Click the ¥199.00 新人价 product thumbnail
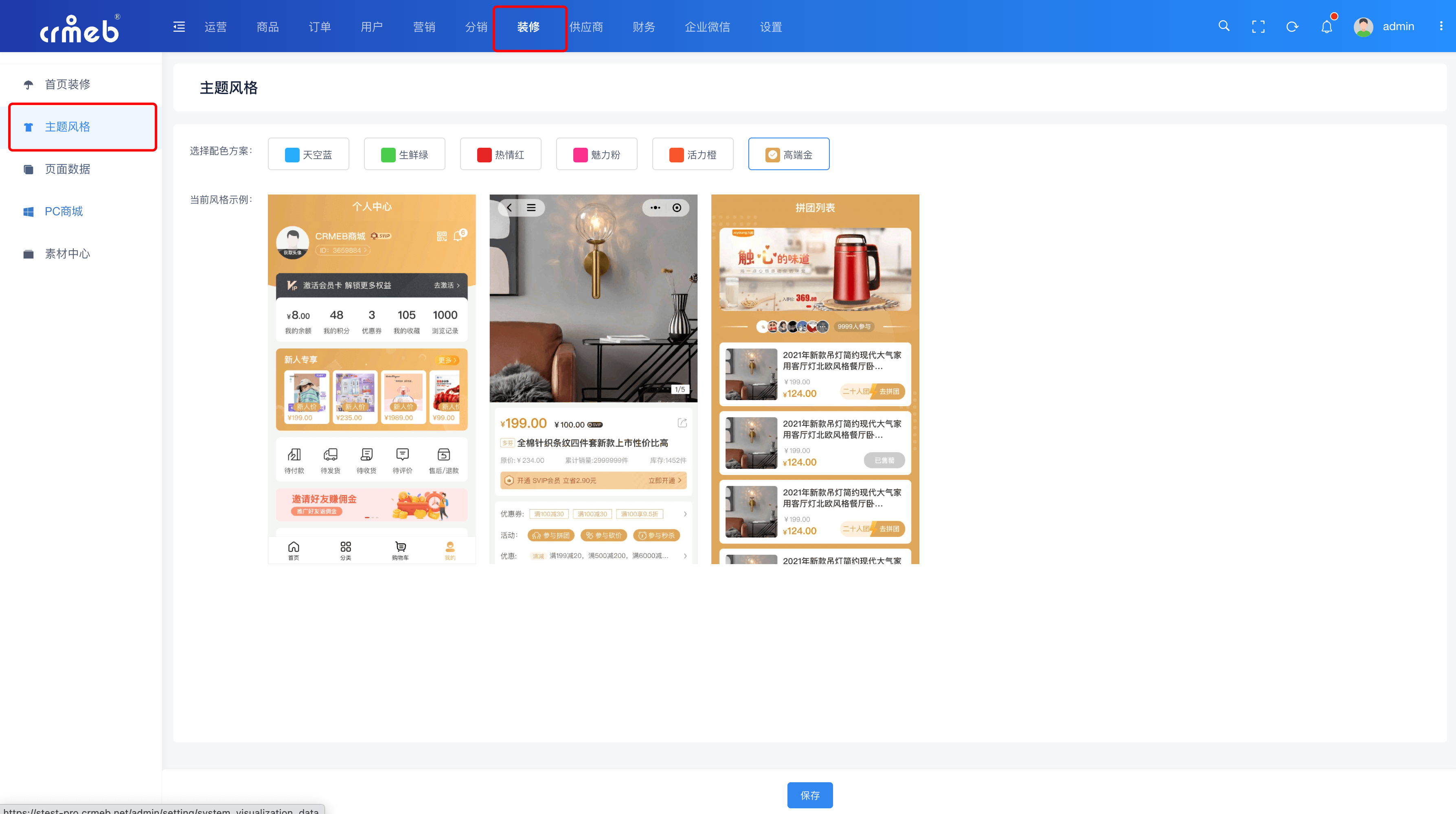Screen dimensions: 1456x814 coord(306,397)
